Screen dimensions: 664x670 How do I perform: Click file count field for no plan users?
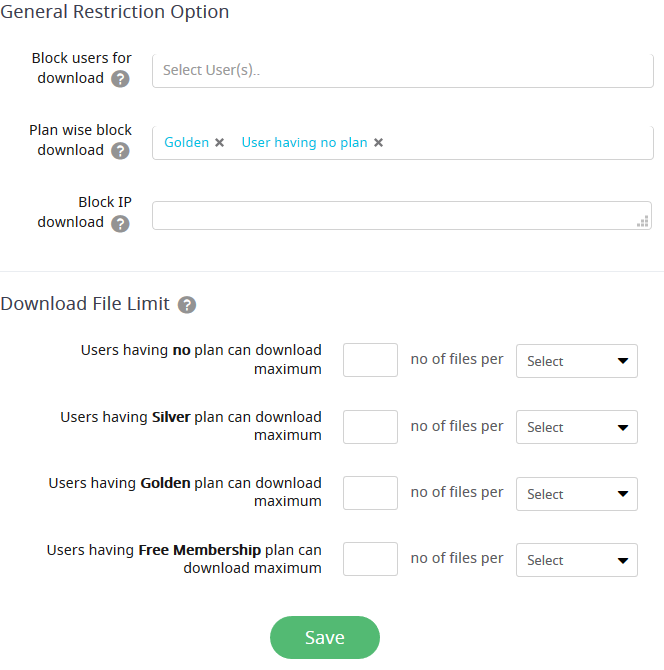[370, 360]
